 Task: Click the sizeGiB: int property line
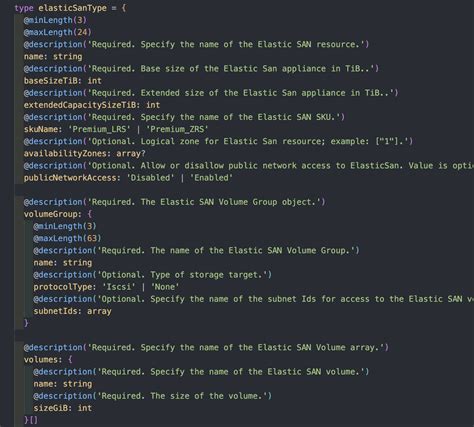coord(62,408)
